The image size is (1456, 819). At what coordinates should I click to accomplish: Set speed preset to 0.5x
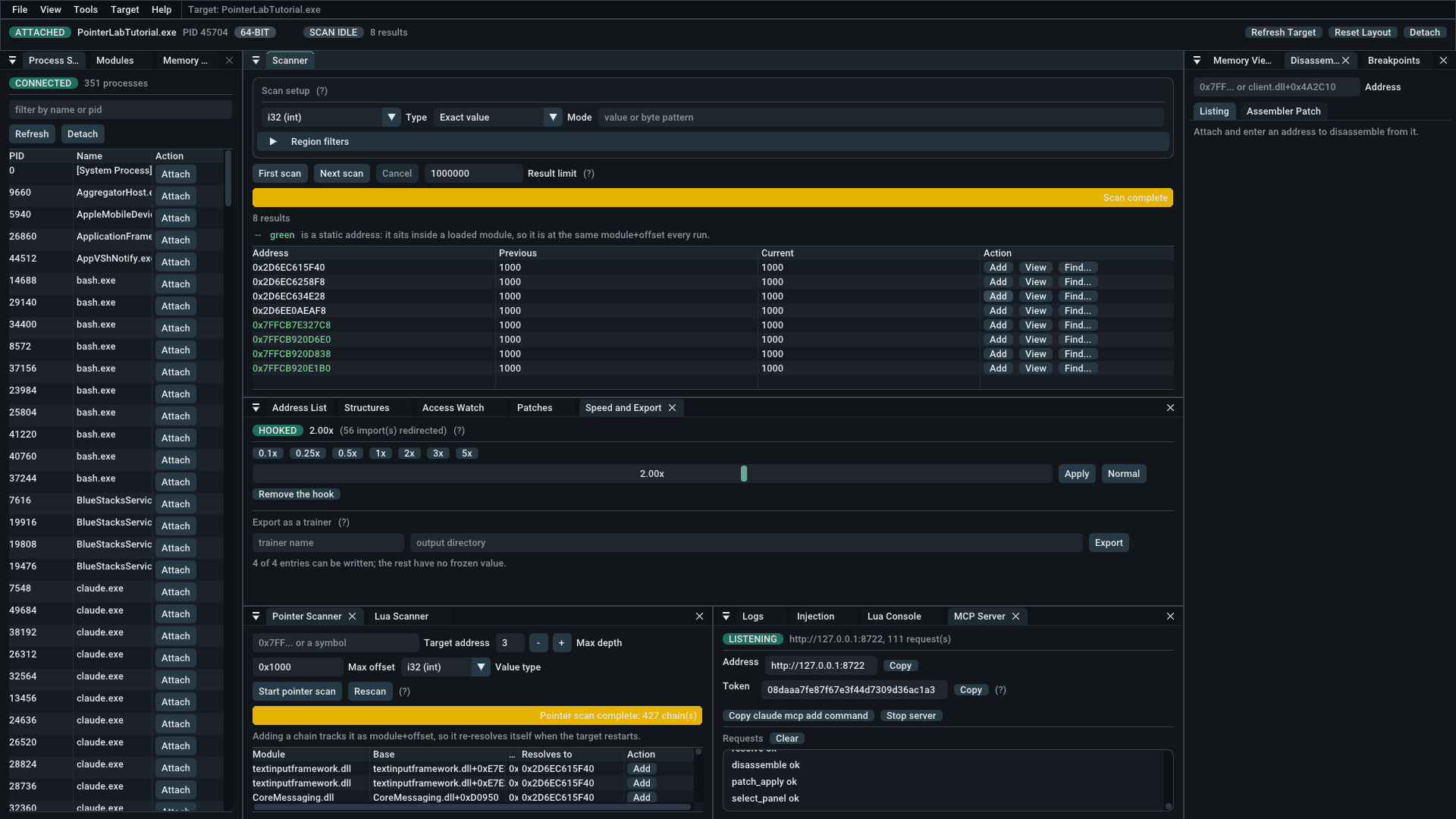347,453
